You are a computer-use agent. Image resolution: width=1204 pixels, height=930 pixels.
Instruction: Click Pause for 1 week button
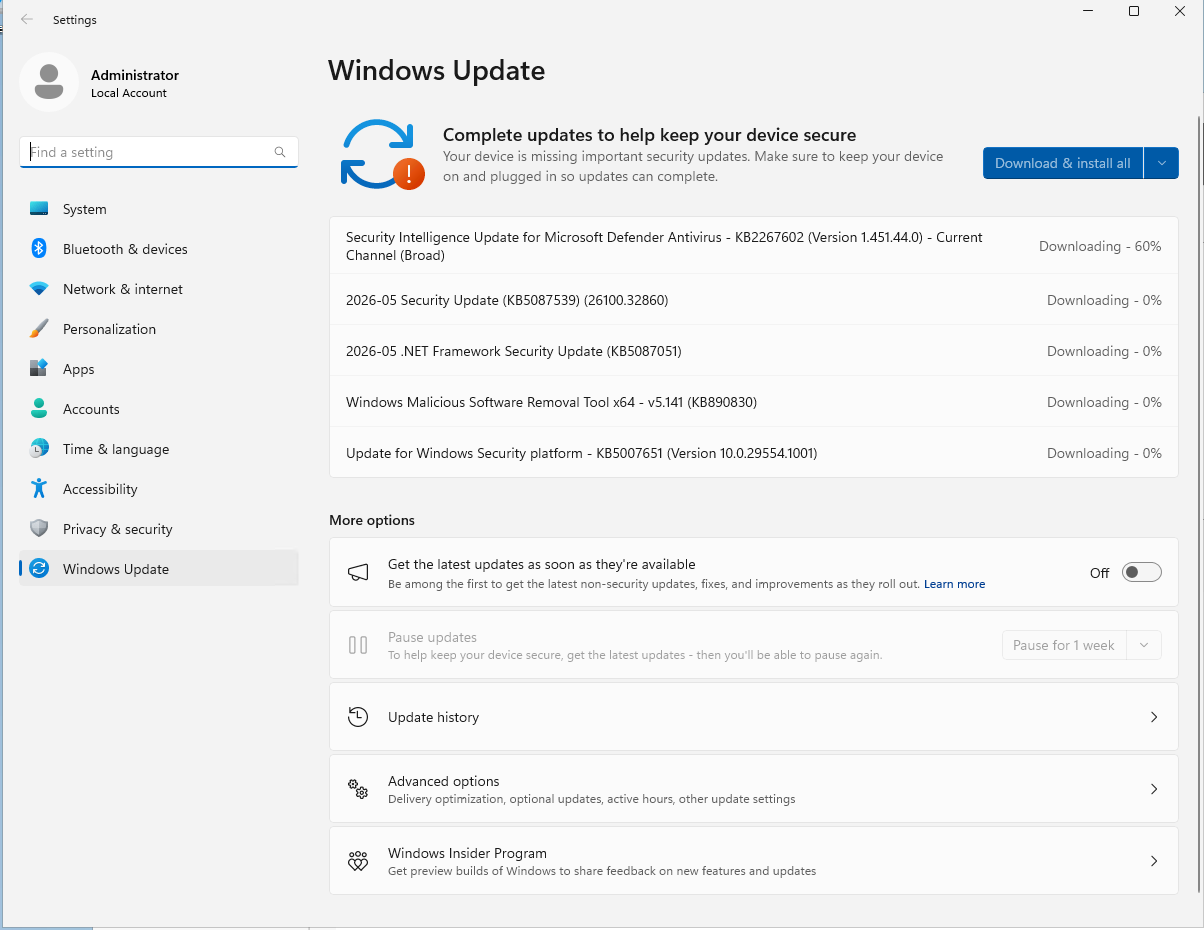coord(1064,645)
